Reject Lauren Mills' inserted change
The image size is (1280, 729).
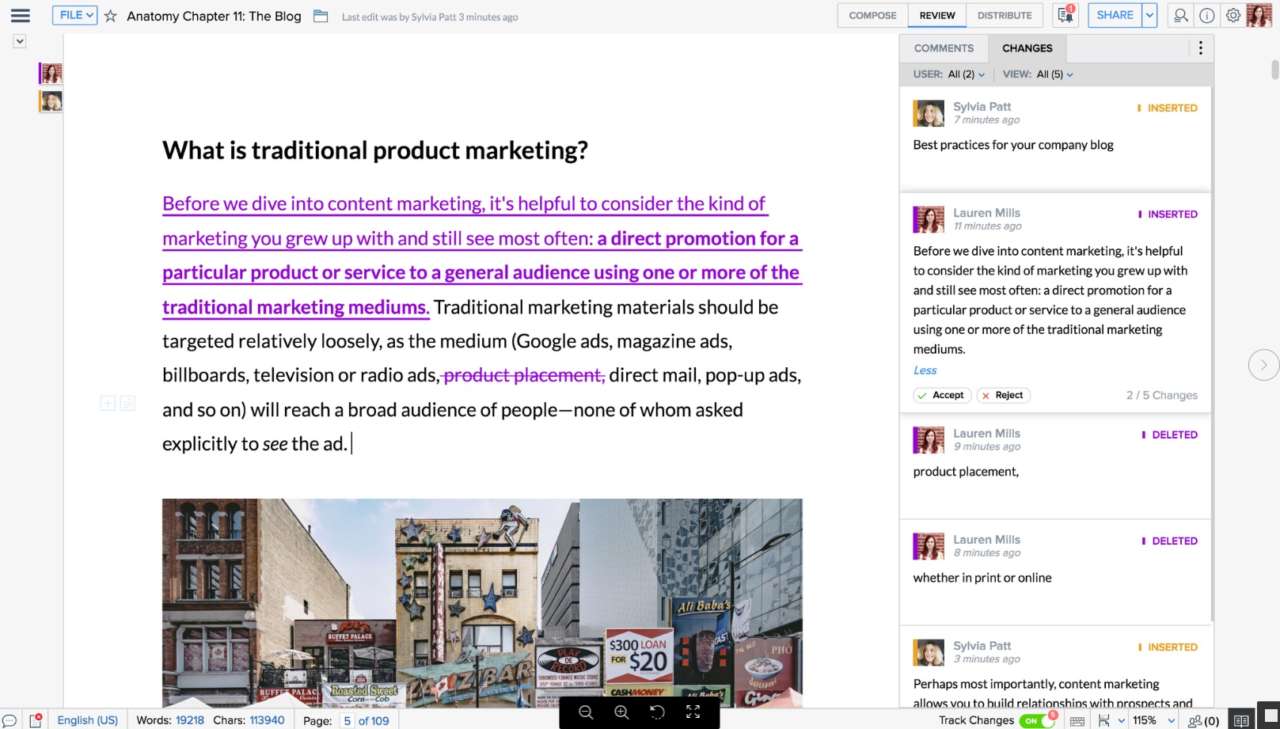click(x=1003, y=395)
